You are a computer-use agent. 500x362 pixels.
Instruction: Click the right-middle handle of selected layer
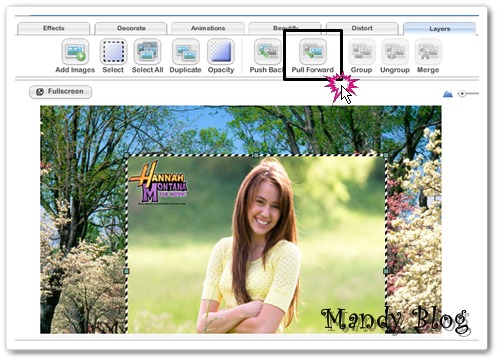point(386,271)
